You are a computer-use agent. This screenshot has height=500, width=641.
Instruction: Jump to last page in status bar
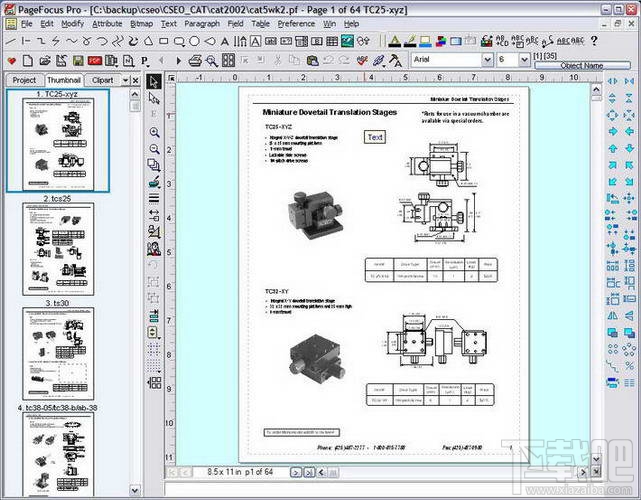309,473
